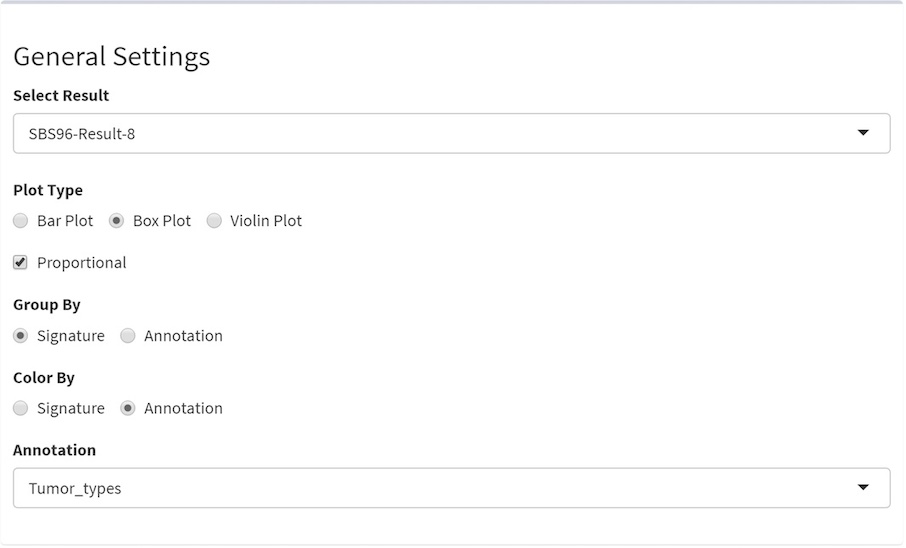The image size is (906, 548).
Task: Set Color By to Annotation
Action: coord(128,408)
